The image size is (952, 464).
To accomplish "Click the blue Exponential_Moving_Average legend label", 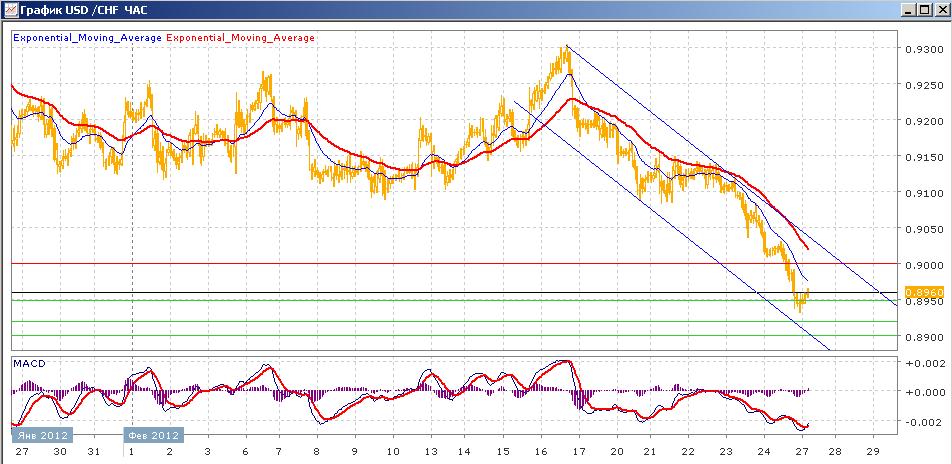I will 87,38.
